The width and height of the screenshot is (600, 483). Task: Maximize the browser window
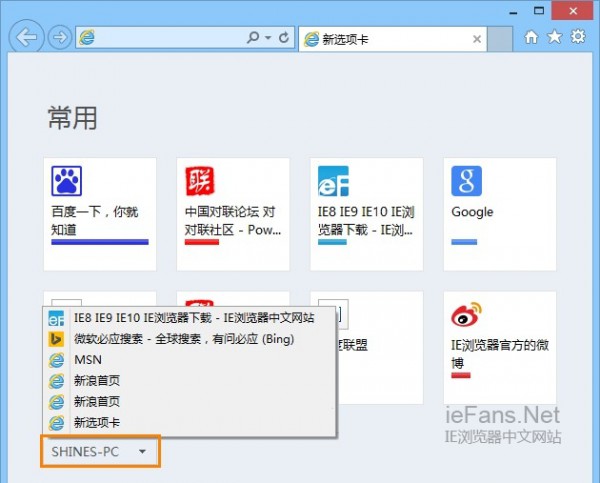click(539, 11)
